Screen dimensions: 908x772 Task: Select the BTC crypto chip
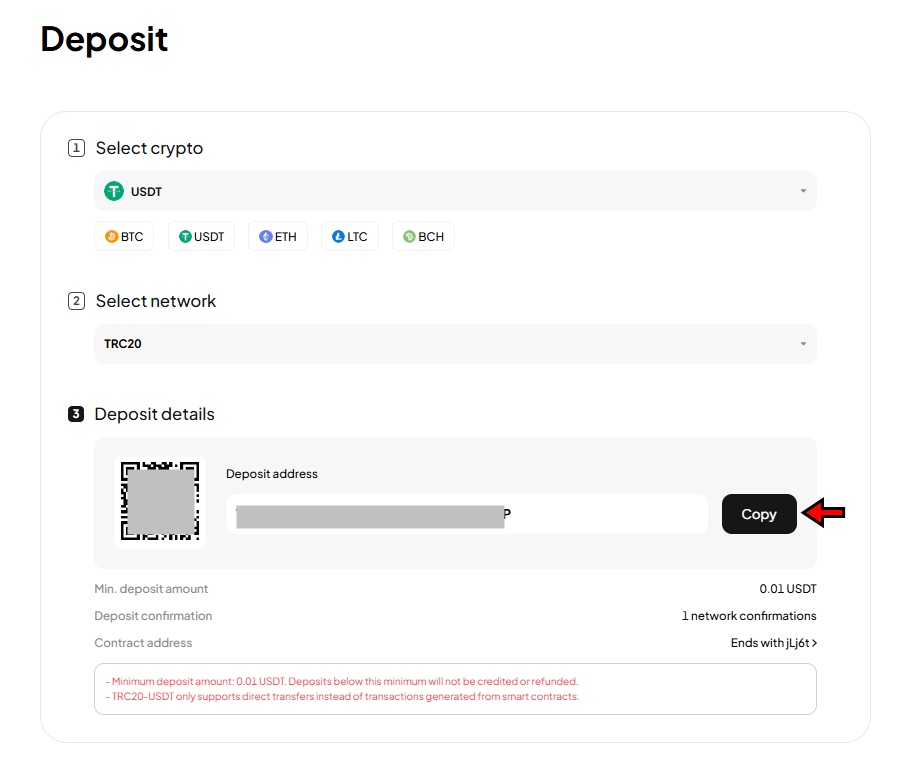click(x=124, y=236)
